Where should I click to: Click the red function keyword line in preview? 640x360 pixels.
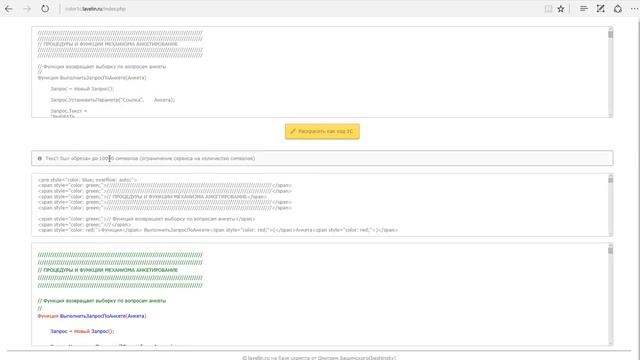(x=91, y=316)
